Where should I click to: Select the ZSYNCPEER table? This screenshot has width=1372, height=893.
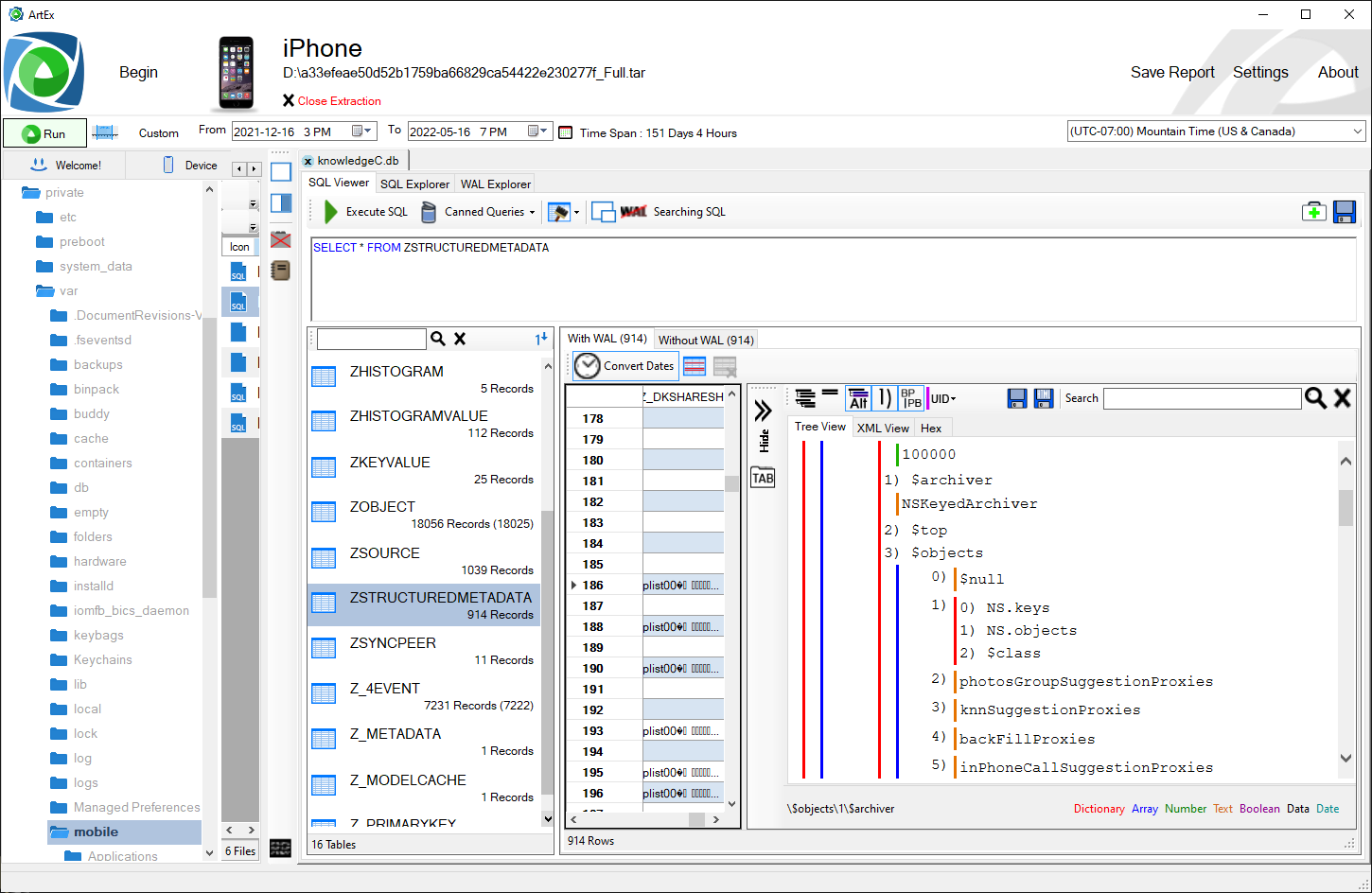tap(424, 650)
